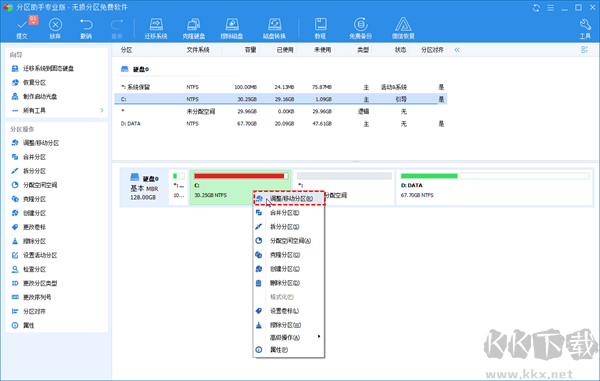600x381 pixels.
Task: Choose 更改序列号 in the left sidebar
Action: coord(31,297)
